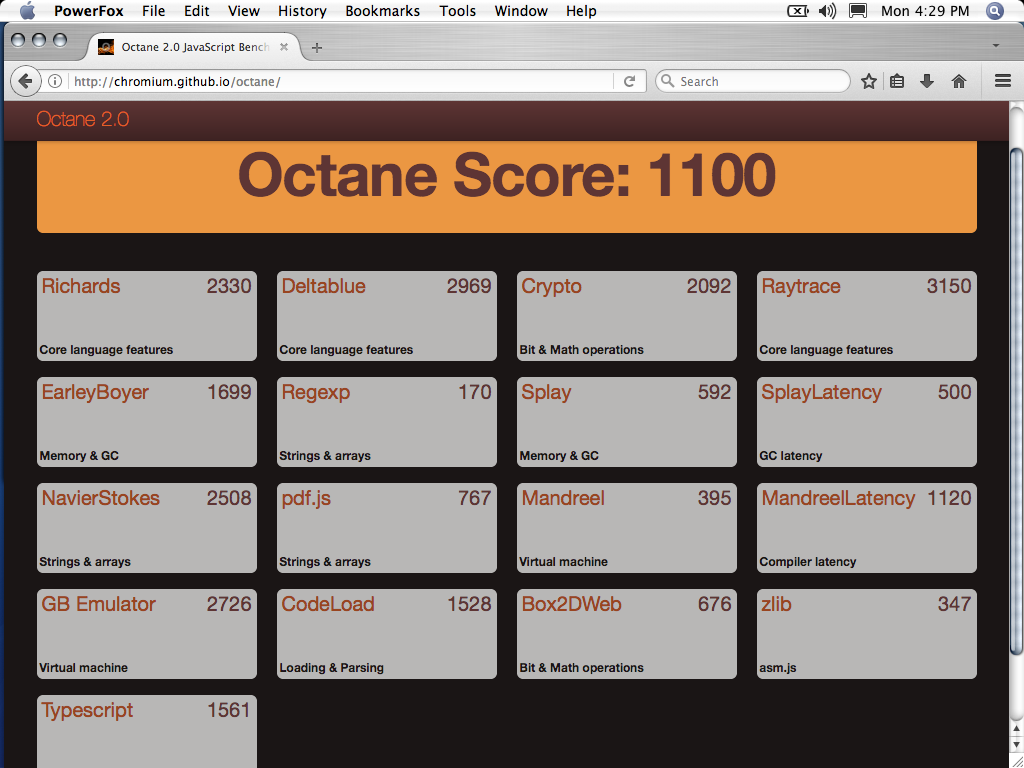Open the SplayLatency benchmark link
The height and width of the screenshot is (768, 1024).
click(822, 392)
